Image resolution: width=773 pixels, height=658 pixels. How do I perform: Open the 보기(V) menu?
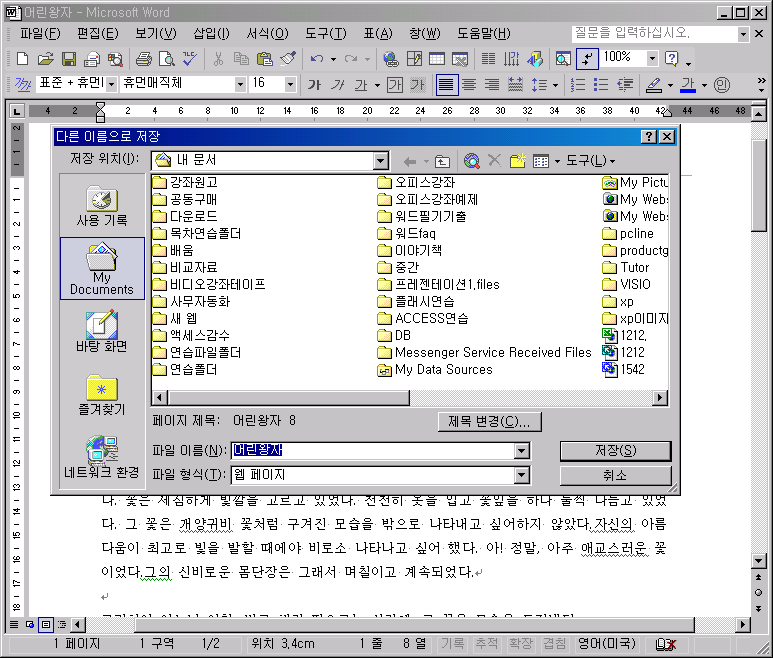click(x=156, y=34)
